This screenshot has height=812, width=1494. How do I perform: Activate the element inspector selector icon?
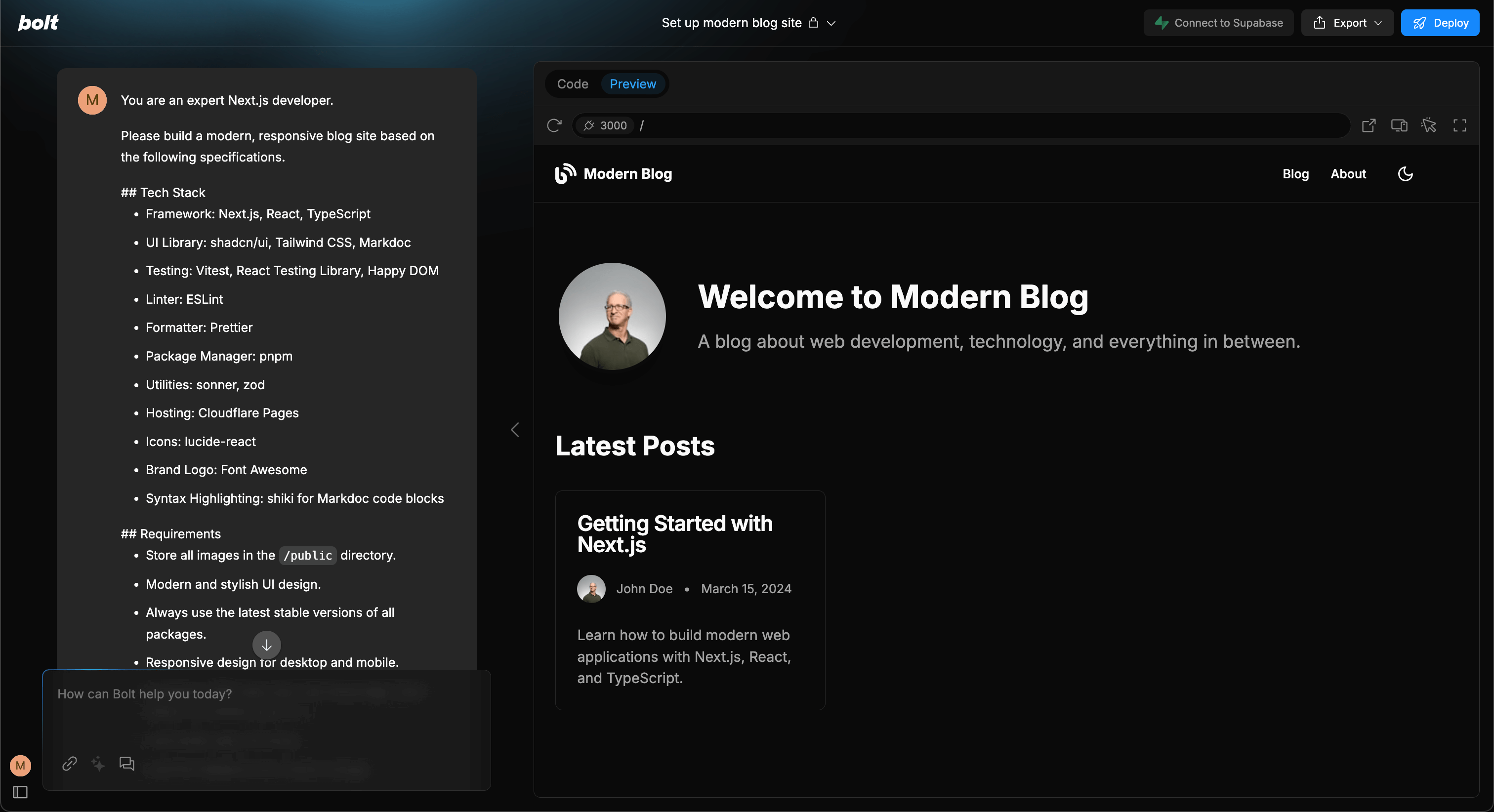[x=1428, y=125]
